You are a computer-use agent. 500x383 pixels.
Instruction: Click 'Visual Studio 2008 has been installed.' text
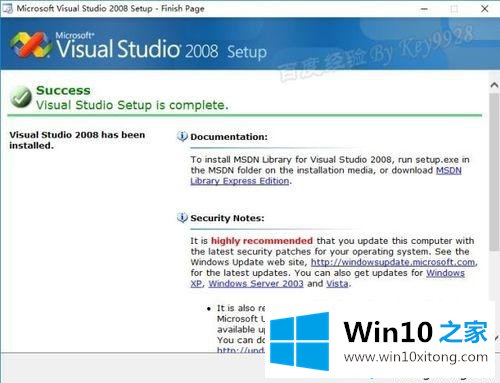pos(77,140)
